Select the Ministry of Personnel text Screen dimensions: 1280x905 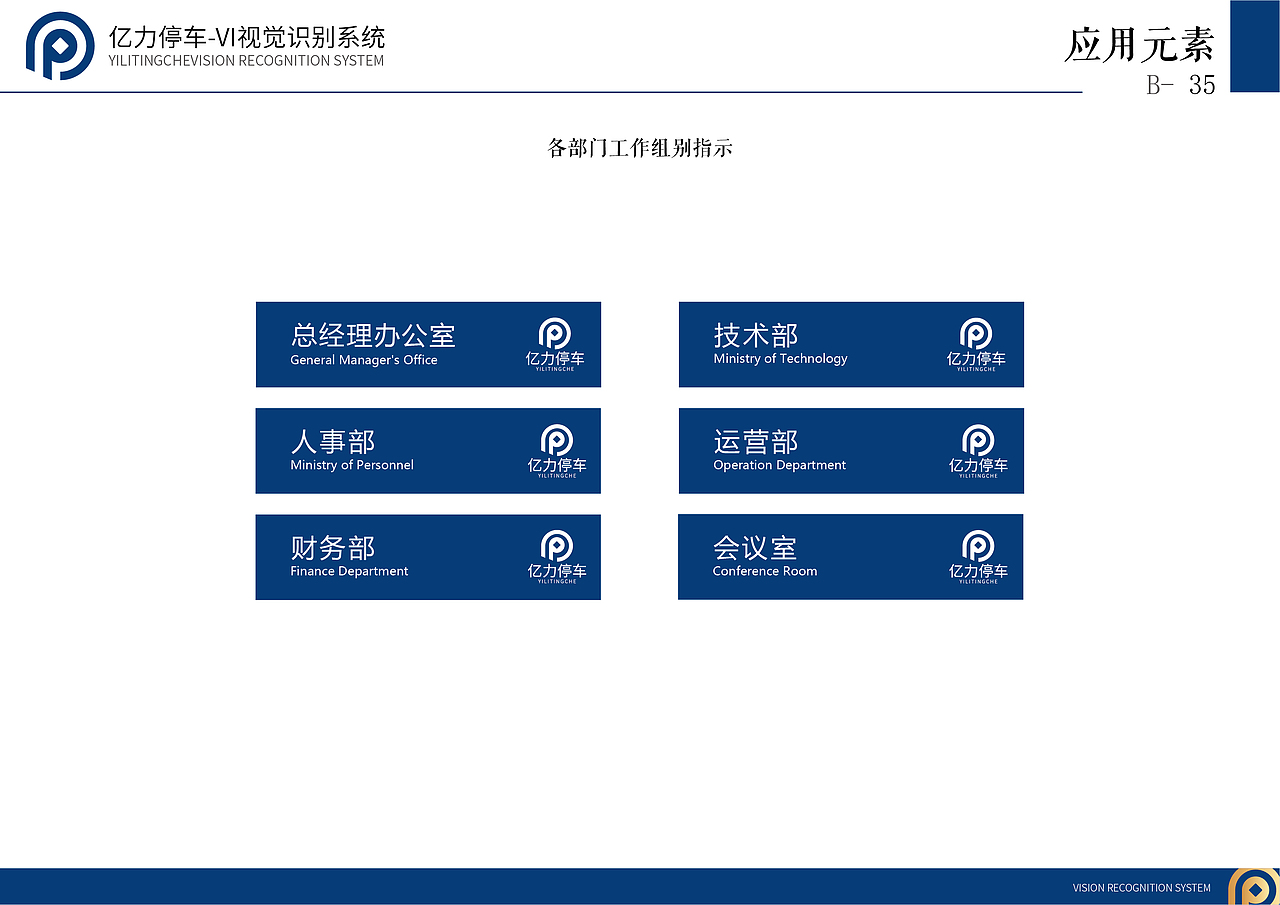352,465
